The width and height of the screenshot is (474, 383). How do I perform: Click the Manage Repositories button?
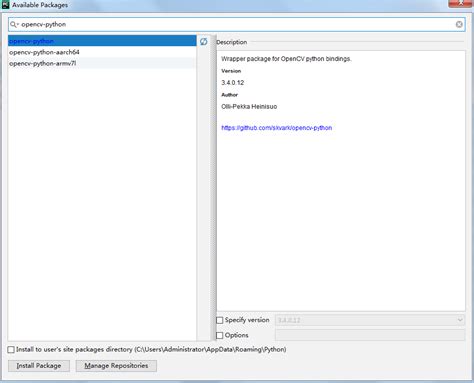click(x=116, y=366)
